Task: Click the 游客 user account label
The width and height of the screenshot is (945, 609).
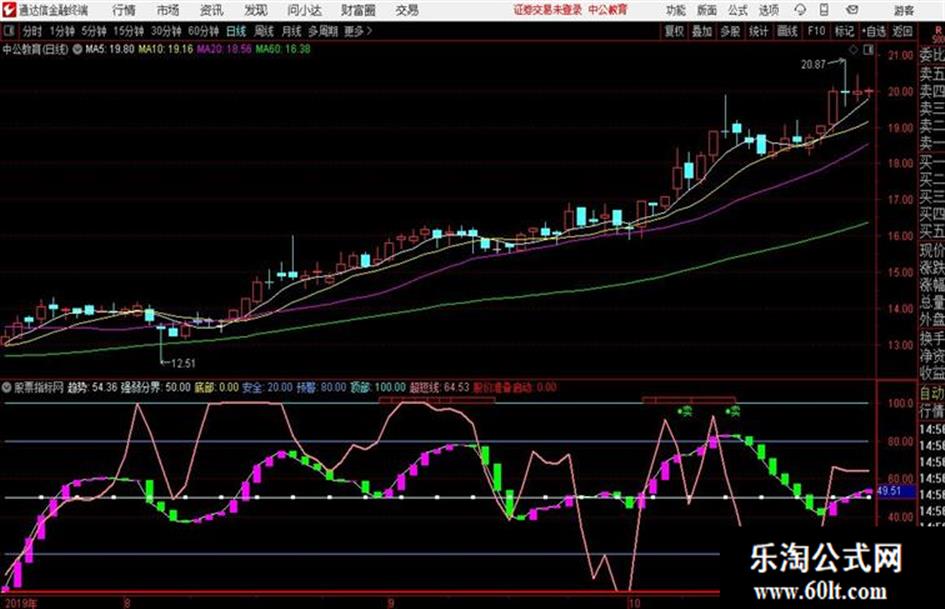Action: pos(903,11)
